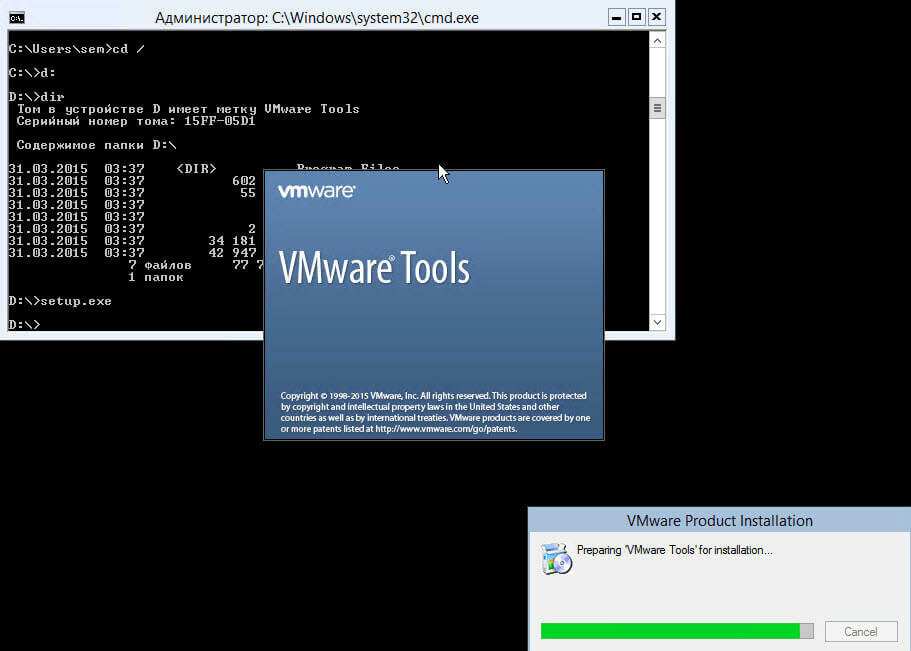Click the cmd.exe title bar text

coord(317,18)
